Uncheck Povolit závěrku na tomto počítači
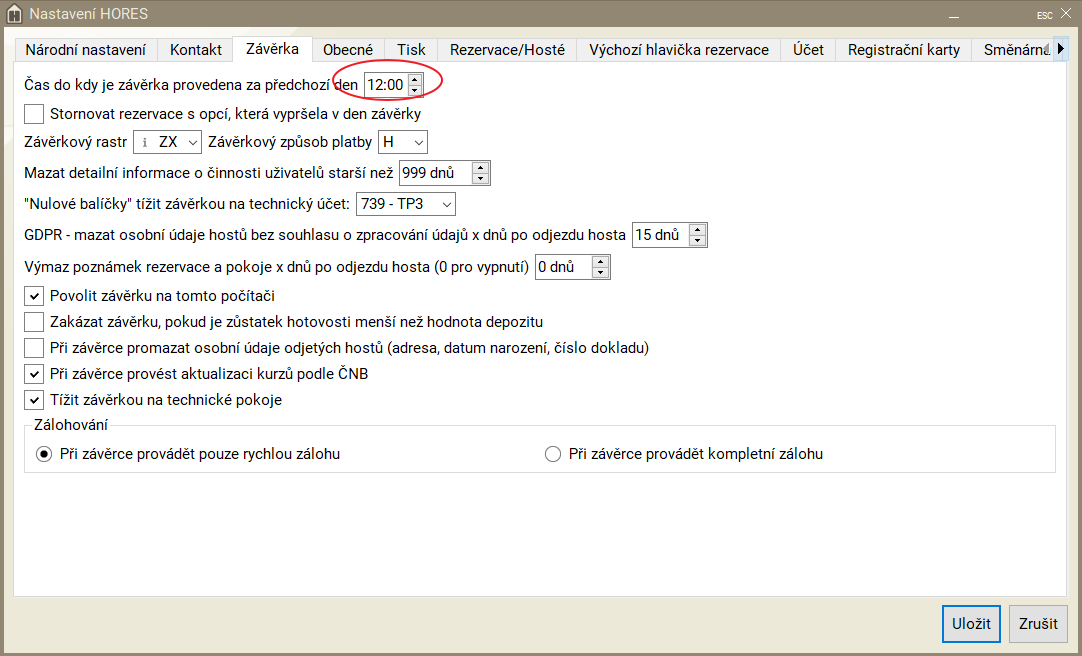Viewport: 1082px width, 656px height. pyautogui.click(x=34, y=296)
